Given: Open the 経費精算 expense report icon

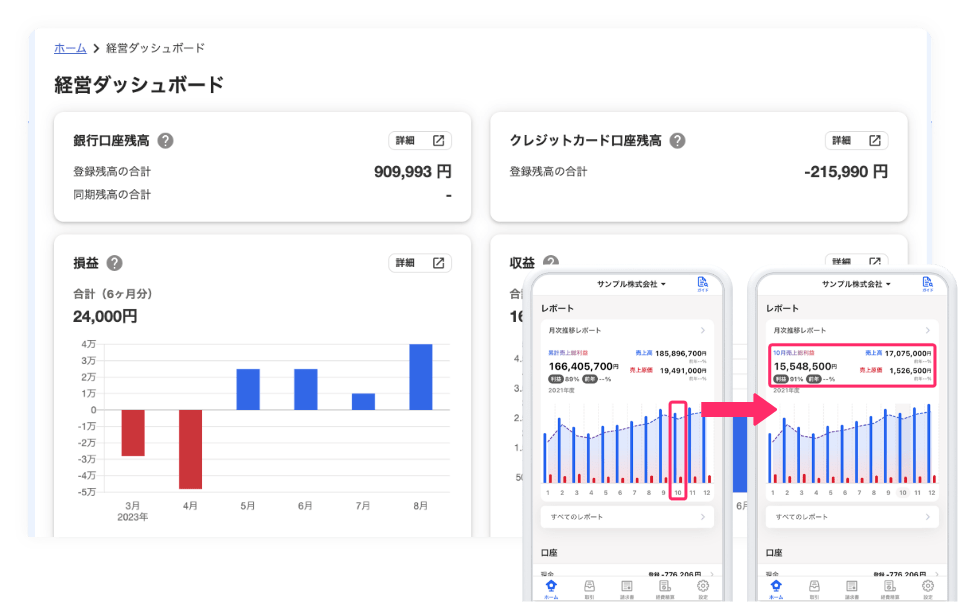Looking at the screenshot, I should tap(665, 588).
